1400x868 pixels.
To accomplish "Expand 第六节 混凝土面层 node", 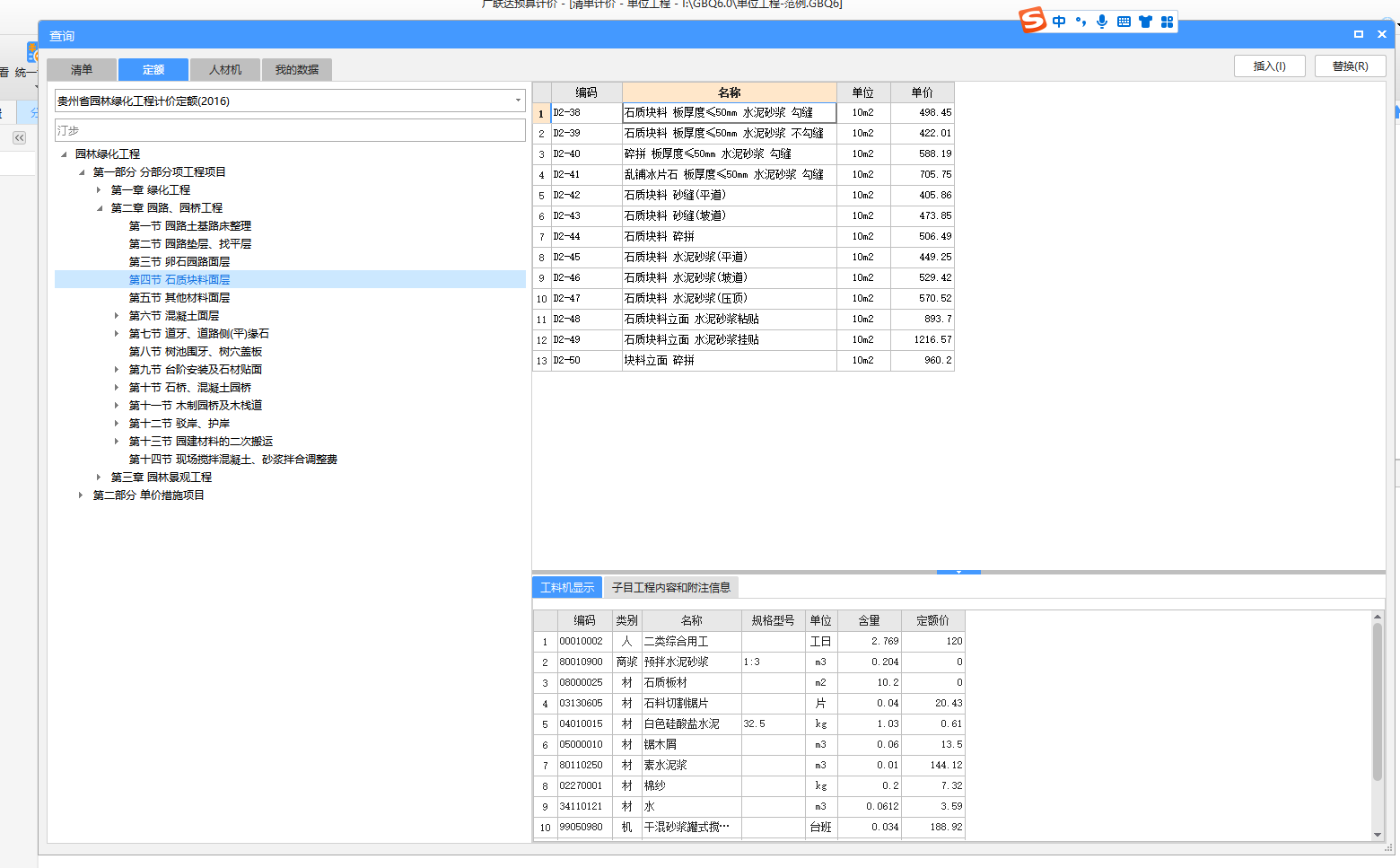I will (117, 315).
